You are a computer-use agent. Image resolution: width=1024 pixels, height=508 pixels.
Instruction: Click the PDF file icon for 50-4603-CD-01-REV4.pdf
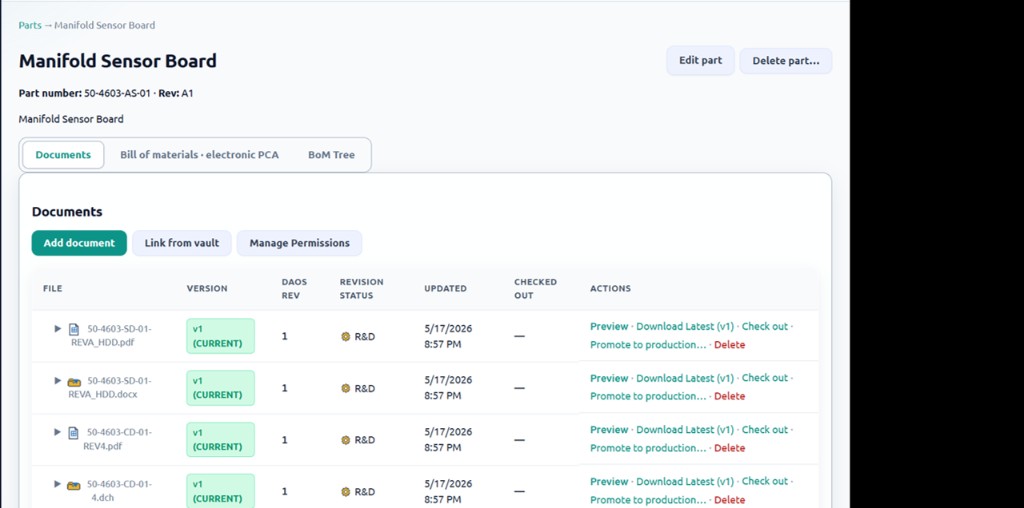tap(74, 432)
